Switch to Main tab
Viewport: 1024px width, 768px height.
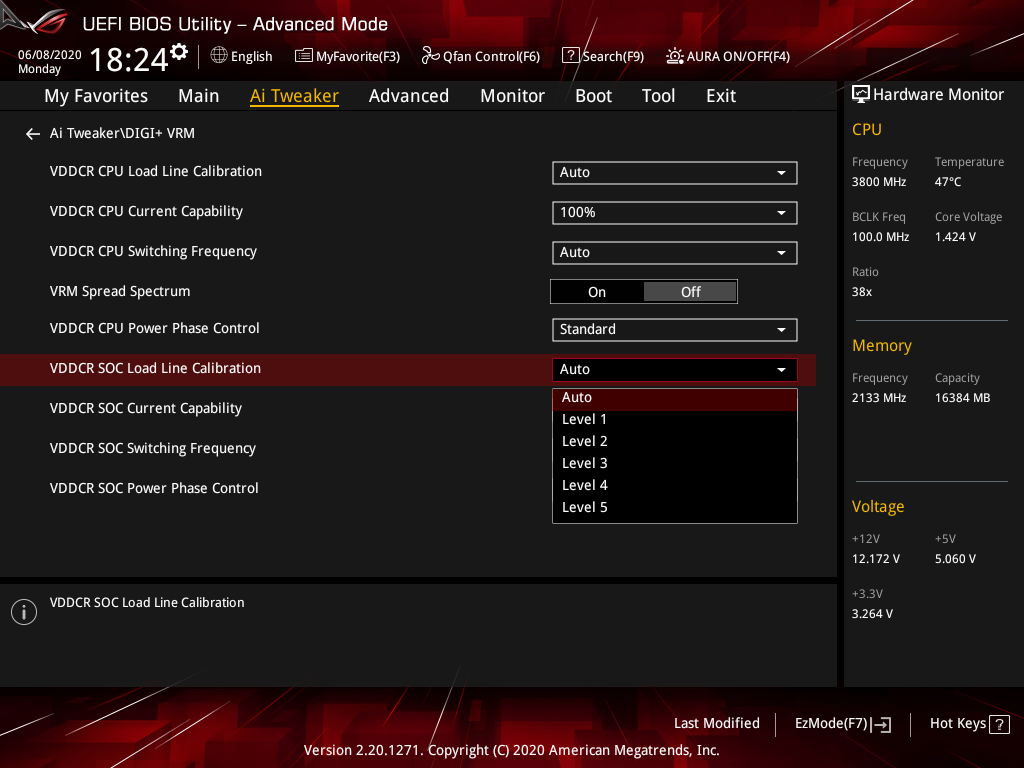click(x=199, y=96)
